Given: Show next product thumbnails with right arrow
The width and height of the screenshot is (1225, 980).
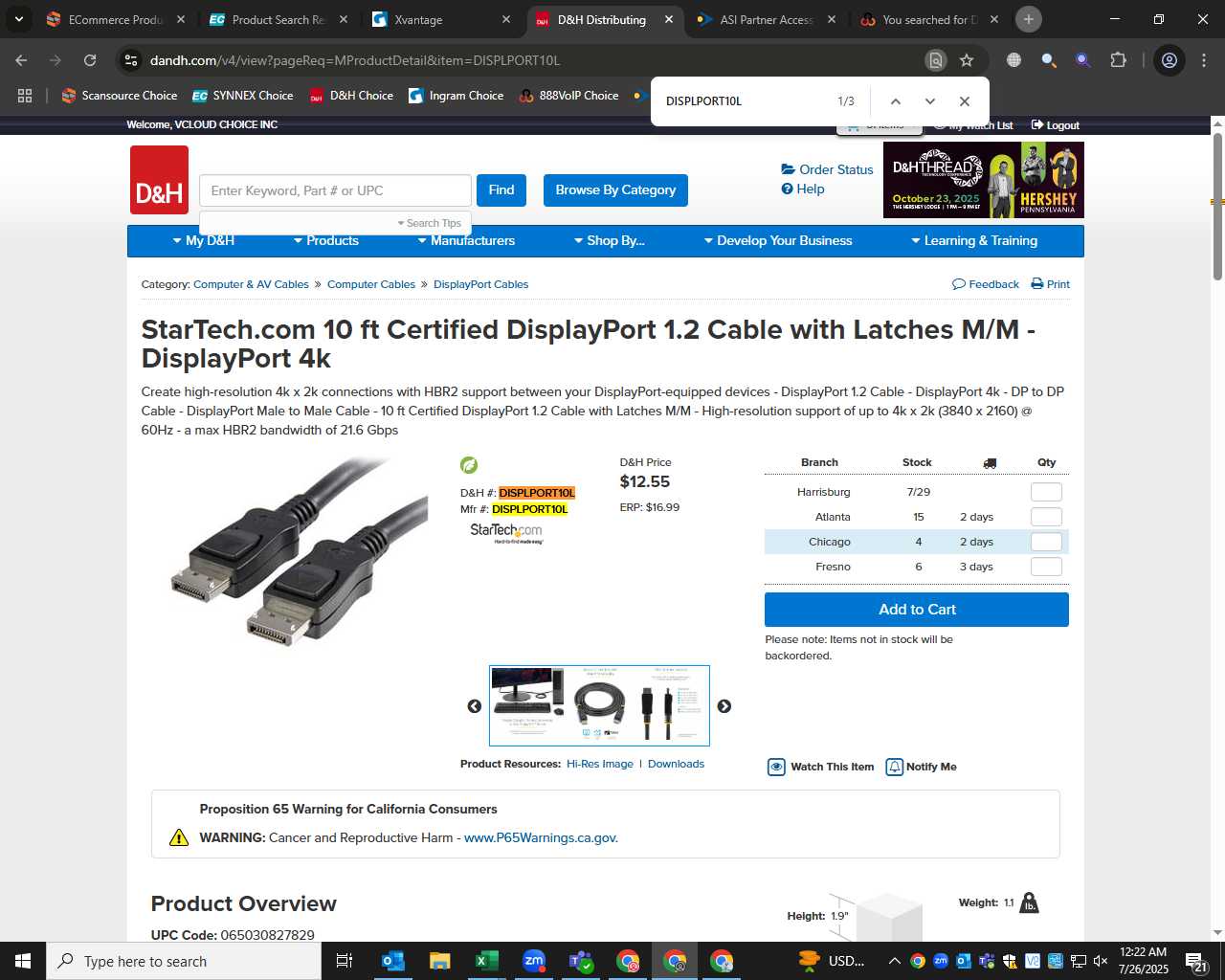Looking at the screenshot, I should (724, 706).
